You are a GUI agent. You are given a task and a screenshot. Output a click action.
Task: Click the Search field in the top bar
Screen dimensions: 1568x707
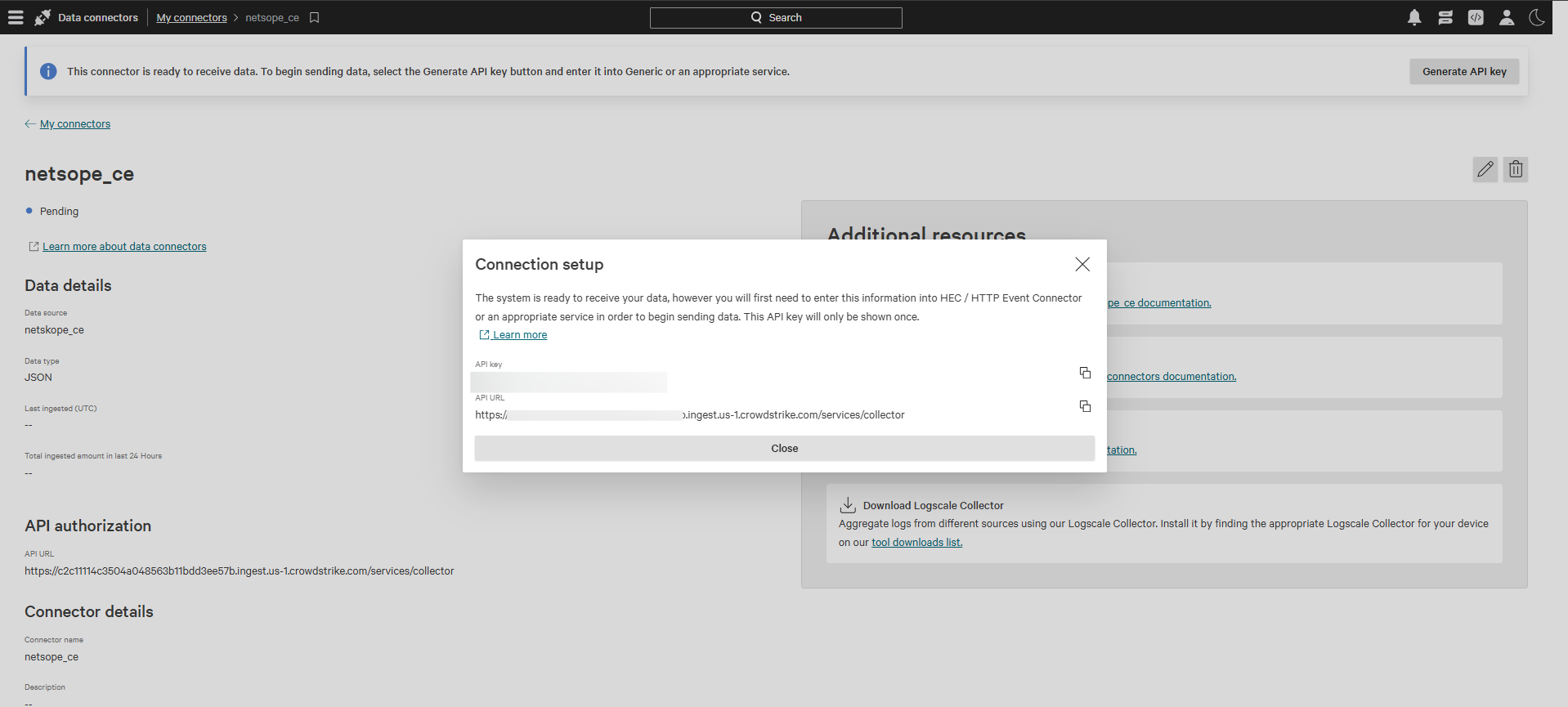coord(776,18)
